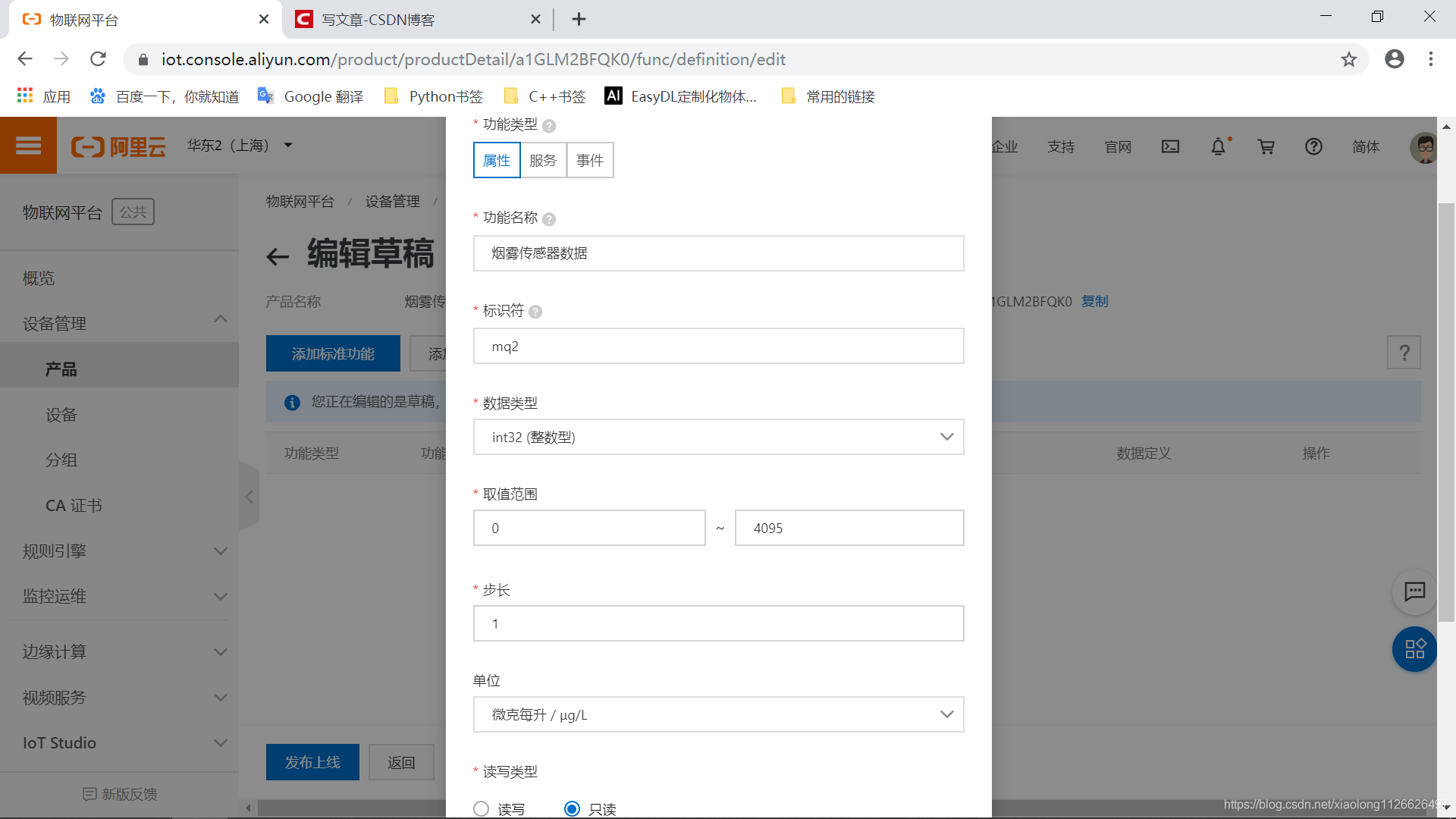Reload the page

pos(98,59)
